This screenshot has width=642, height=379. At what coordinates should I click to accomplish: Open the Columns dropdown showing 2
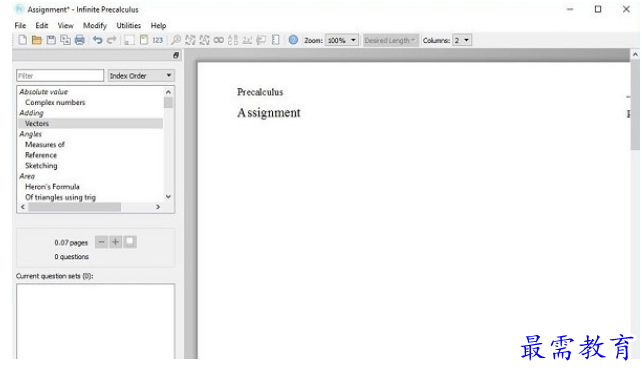coord(462,40)
